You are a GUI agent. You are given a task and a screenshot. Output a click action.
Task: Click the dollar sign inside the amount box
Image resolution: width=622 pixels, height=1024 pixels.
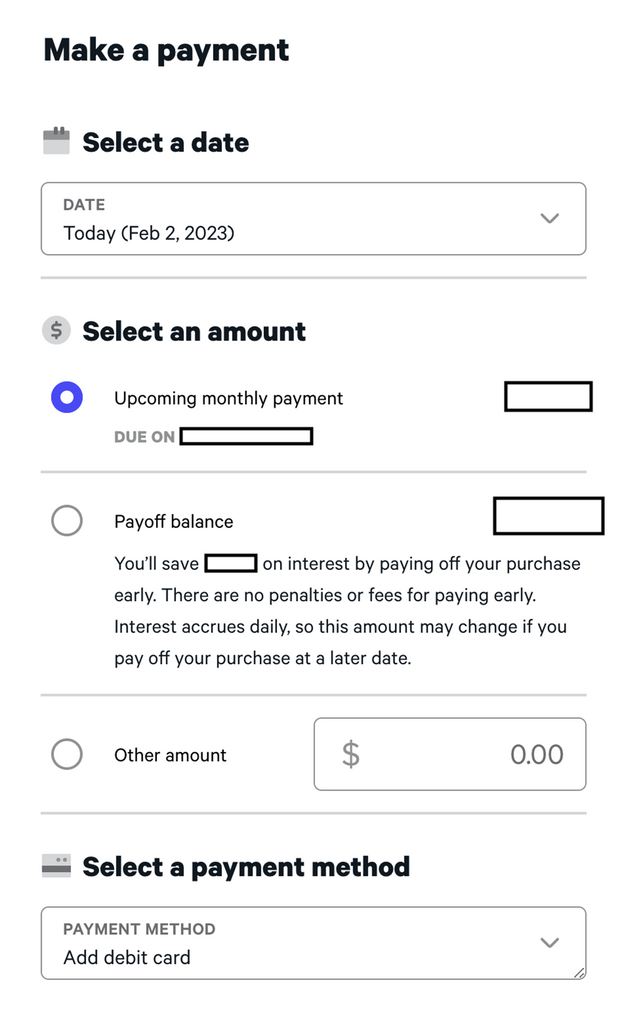tap(350, 754)
